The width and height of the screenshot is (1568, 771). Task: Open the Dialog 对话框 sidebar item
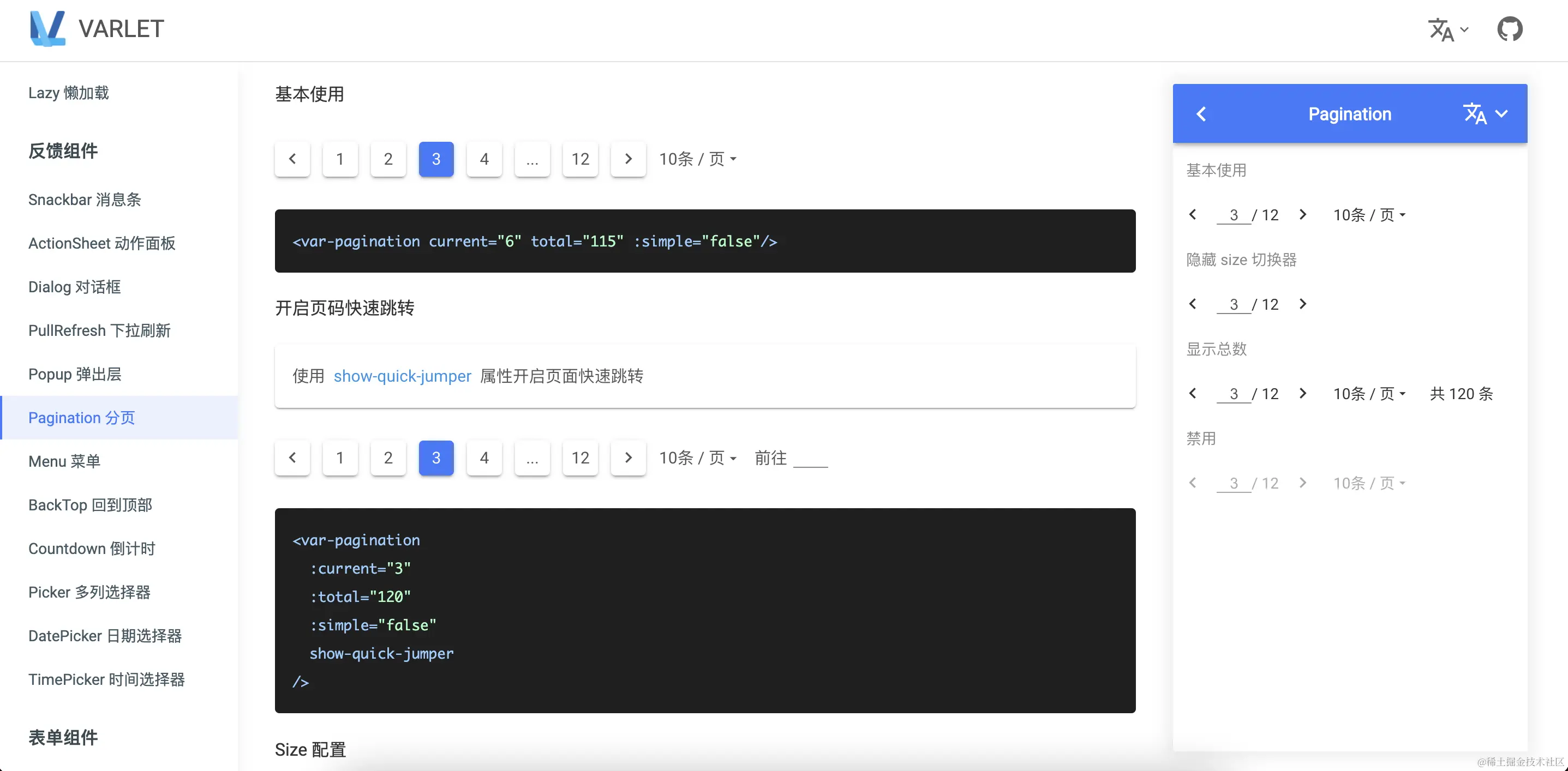click(74, 287)
